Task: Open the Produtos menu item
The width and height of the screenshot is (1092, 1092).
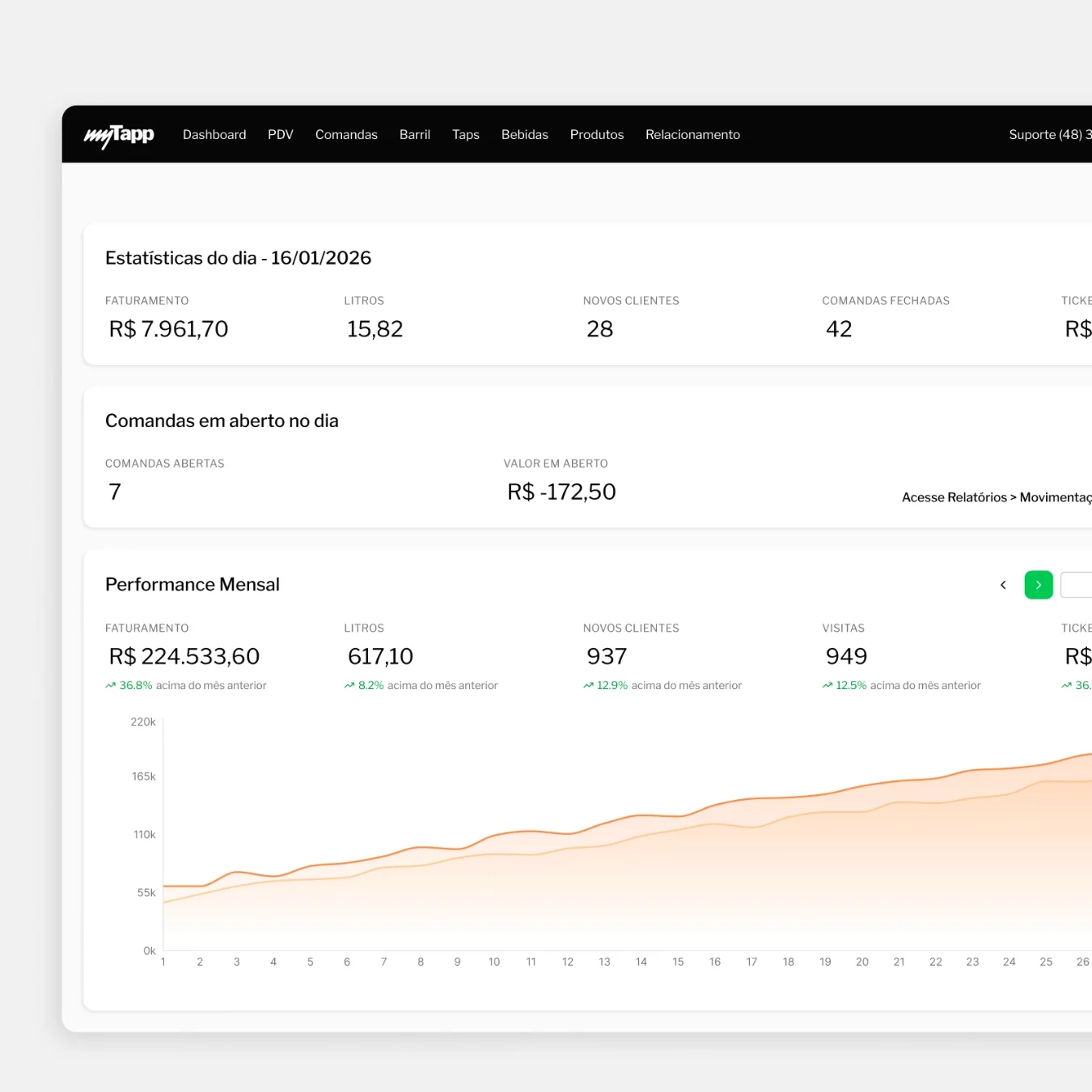Action: click(x=596, y=135)
